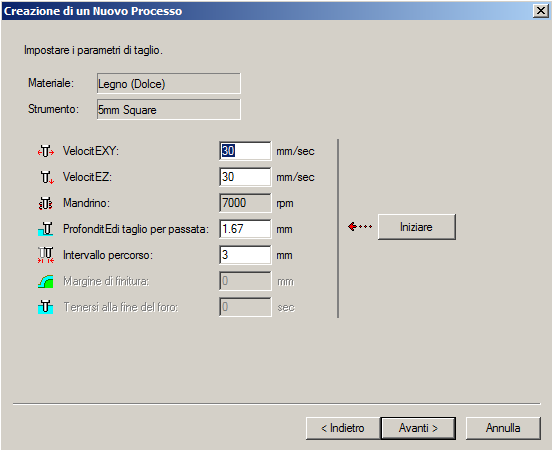Go forward with the Avanti button

click(418, 428)
